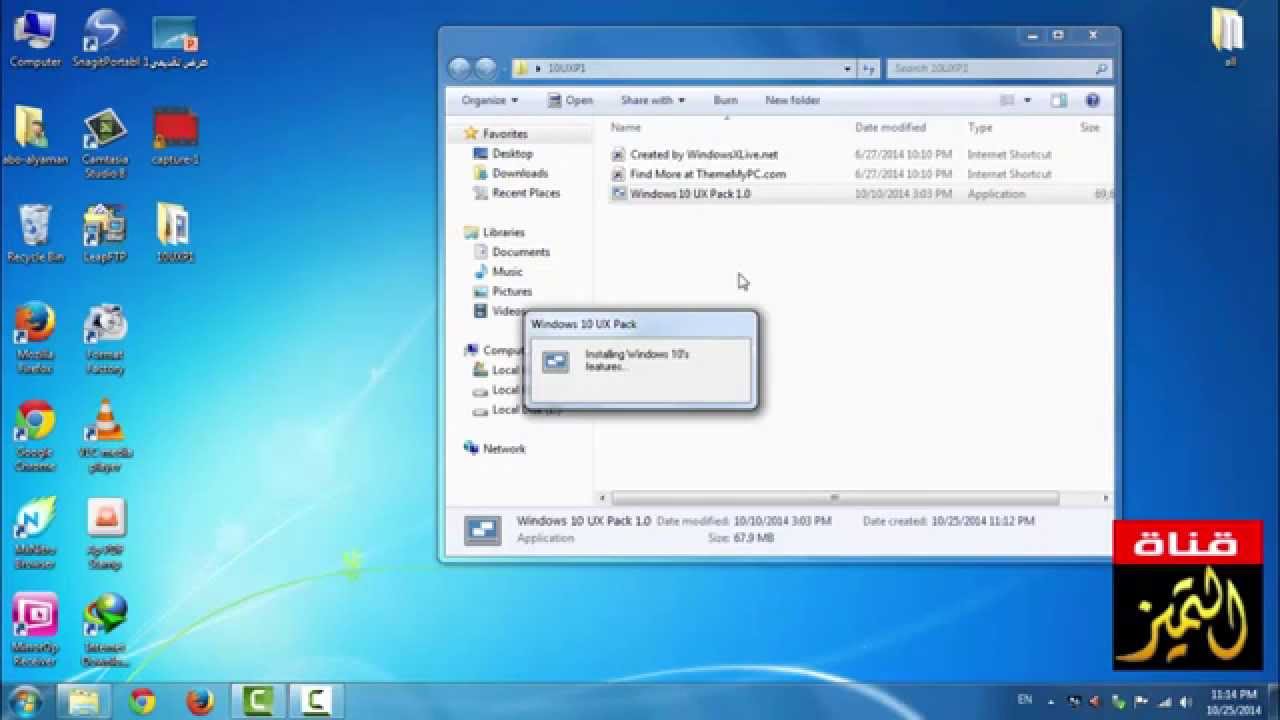
Task: Open Windows Explorer from the taskbar
Action: click(83, 700)
